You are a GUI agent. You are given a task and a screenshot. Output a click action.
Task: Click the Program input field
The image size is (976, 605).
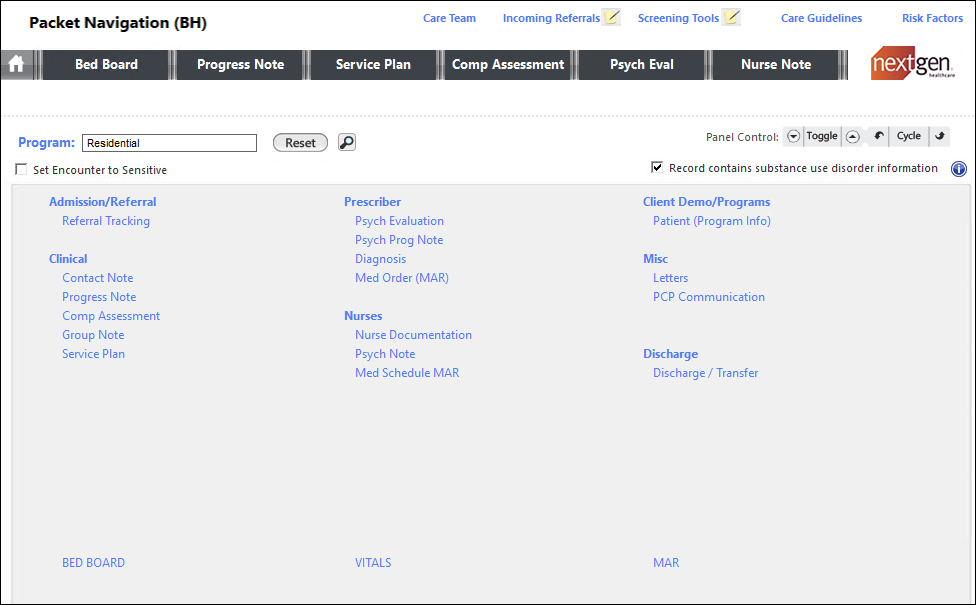169,143
